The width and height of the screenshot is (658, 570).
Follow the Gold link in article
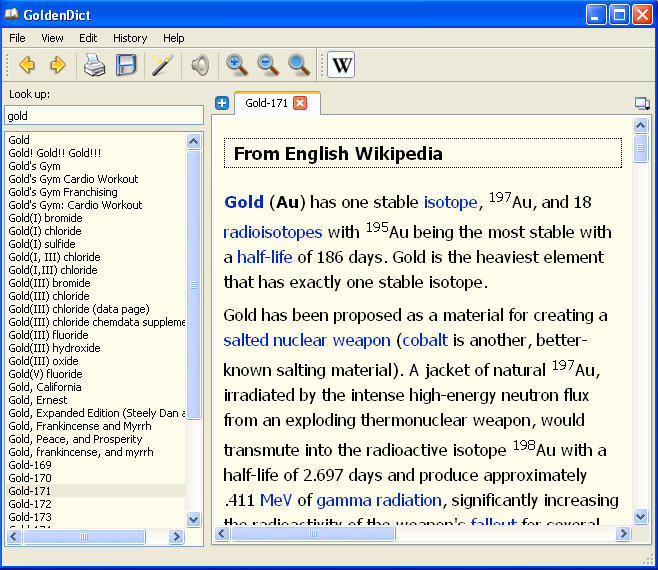coord(244,202)
